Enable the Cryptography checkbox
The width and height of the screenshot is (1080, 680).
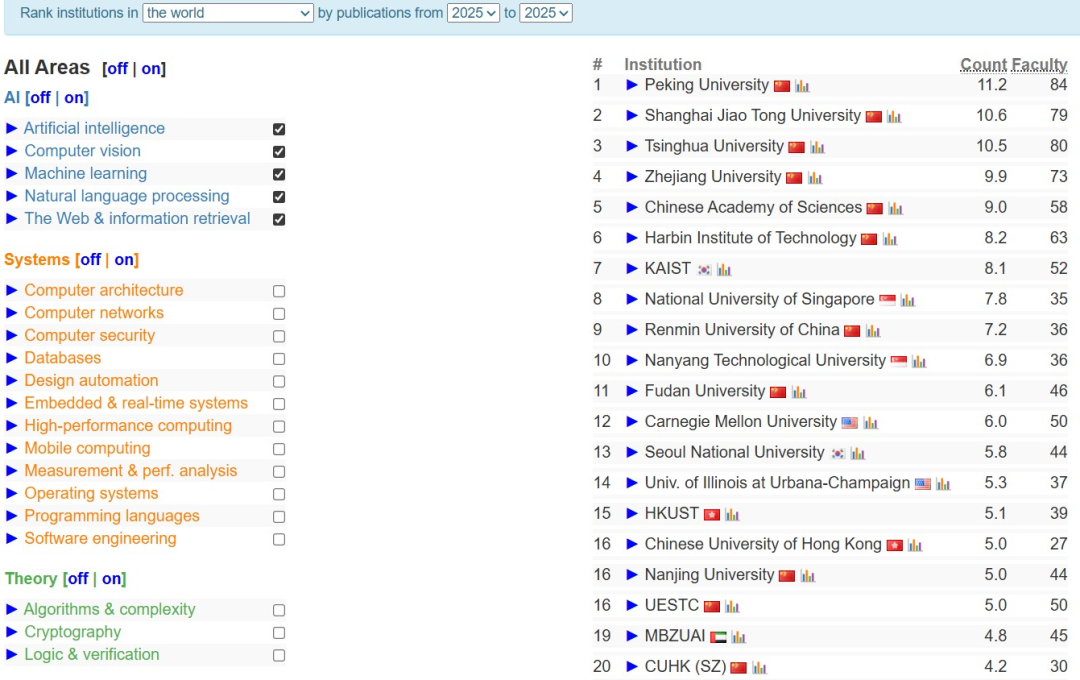click(x=279, y=632)
